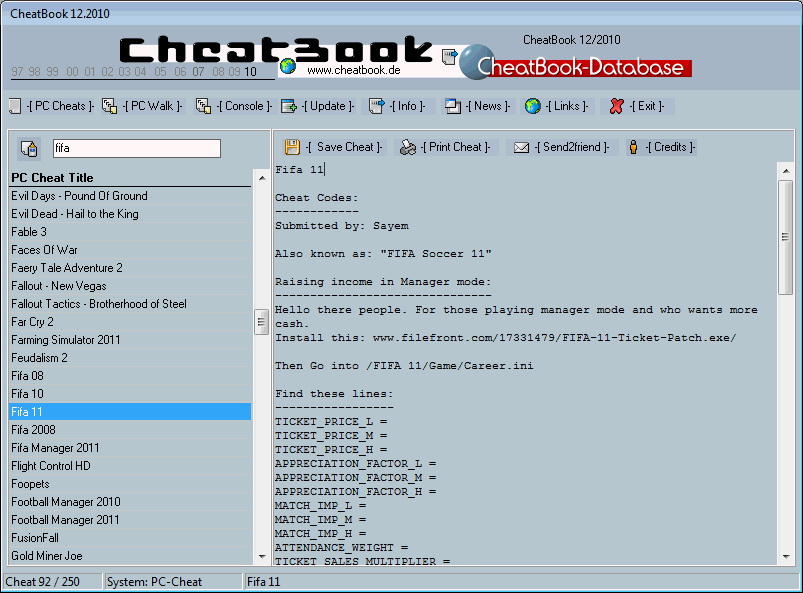
Task: Click the cheat text scrollbar thumb
Action: [x=786, y=237]
